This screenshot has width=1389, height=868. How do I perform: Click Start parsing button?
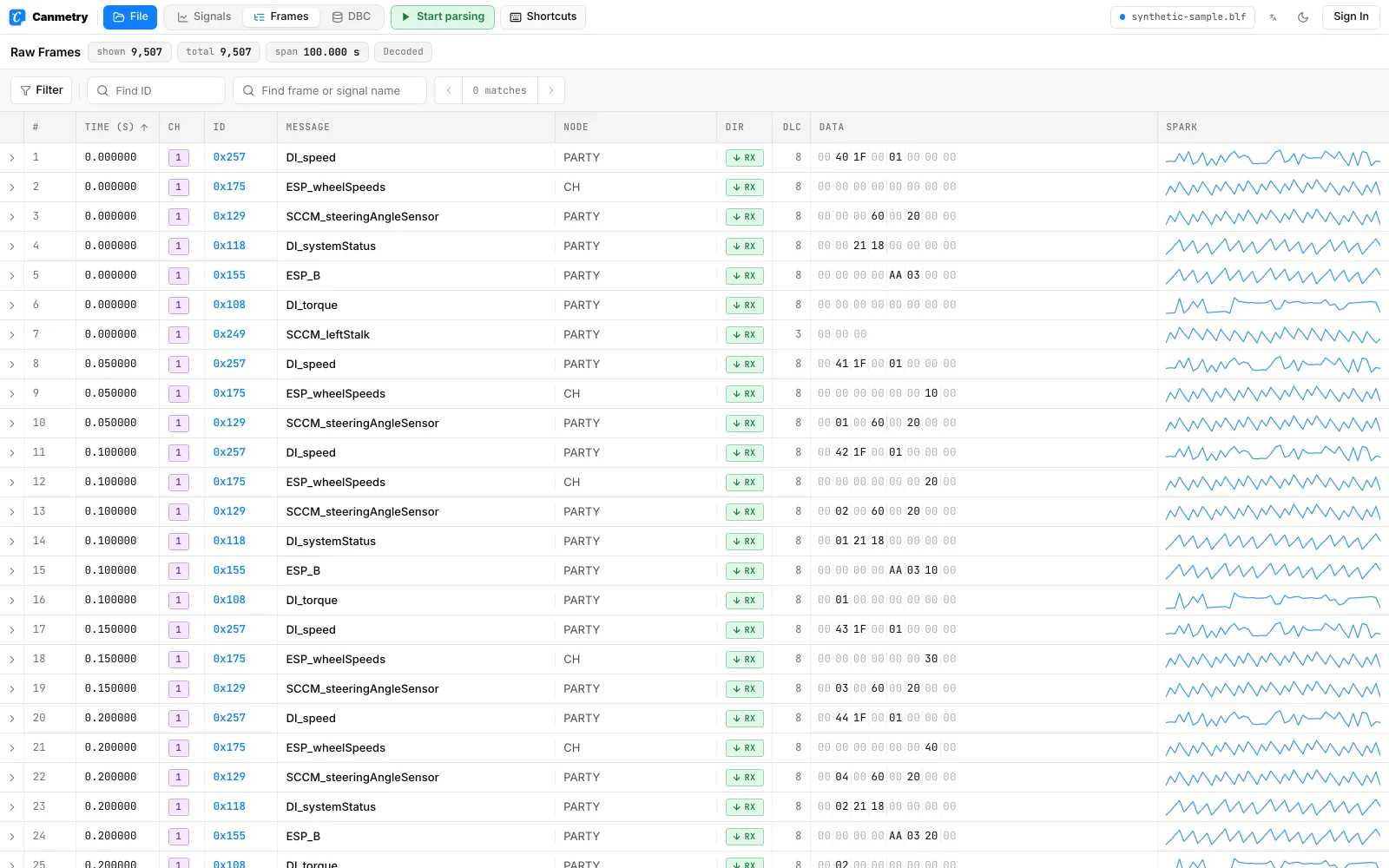(443, 17)
